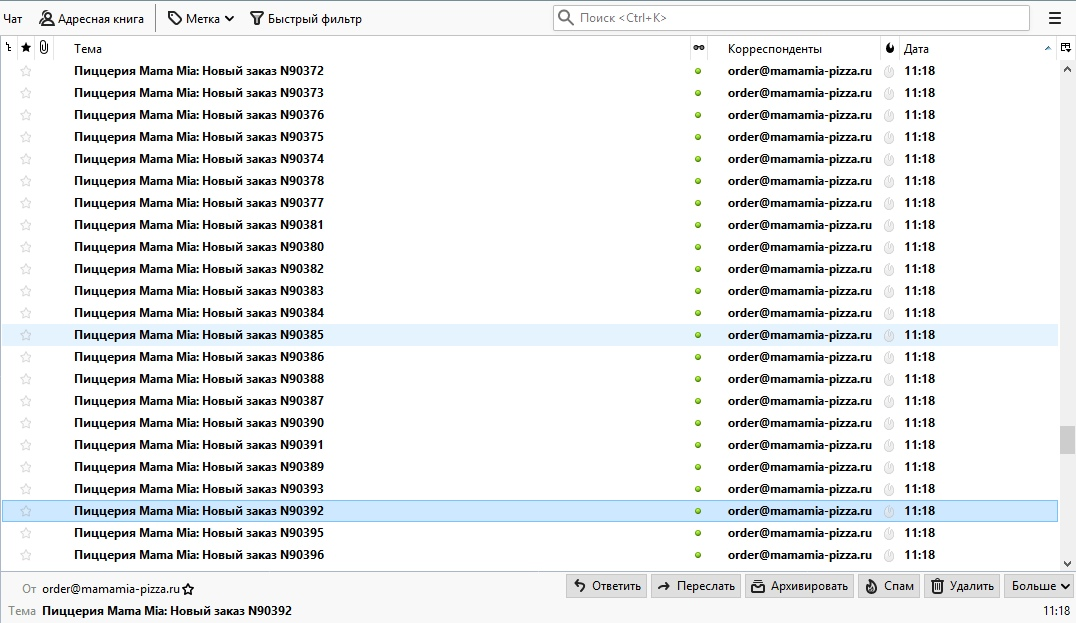
Task: Click the message list scroll down arrow
Action: pos(1067,563)
